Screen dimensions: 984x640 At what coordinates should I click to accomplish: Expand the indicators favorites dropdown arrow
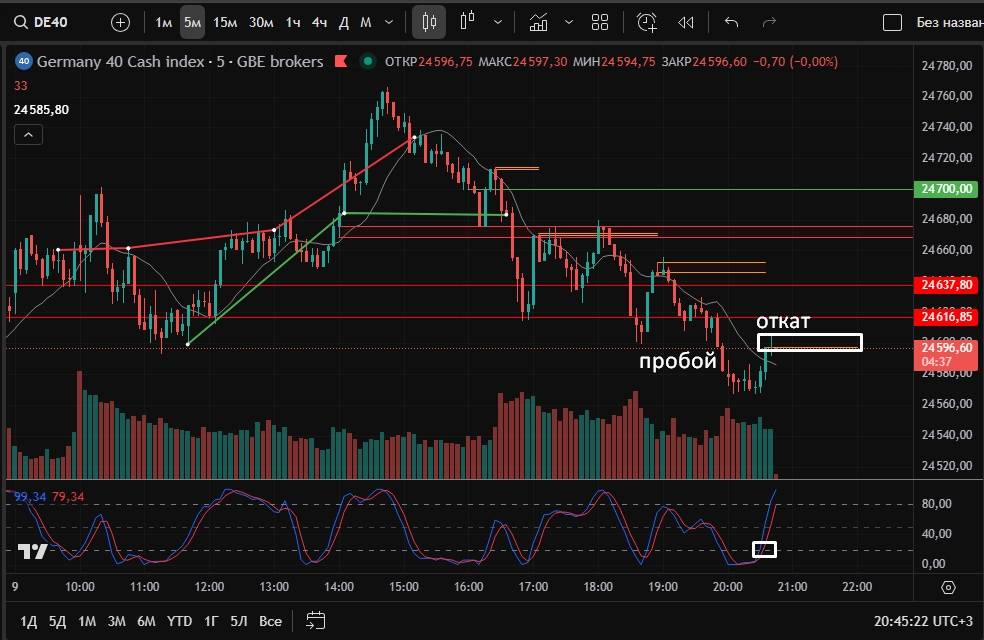(x=570, y=22)
